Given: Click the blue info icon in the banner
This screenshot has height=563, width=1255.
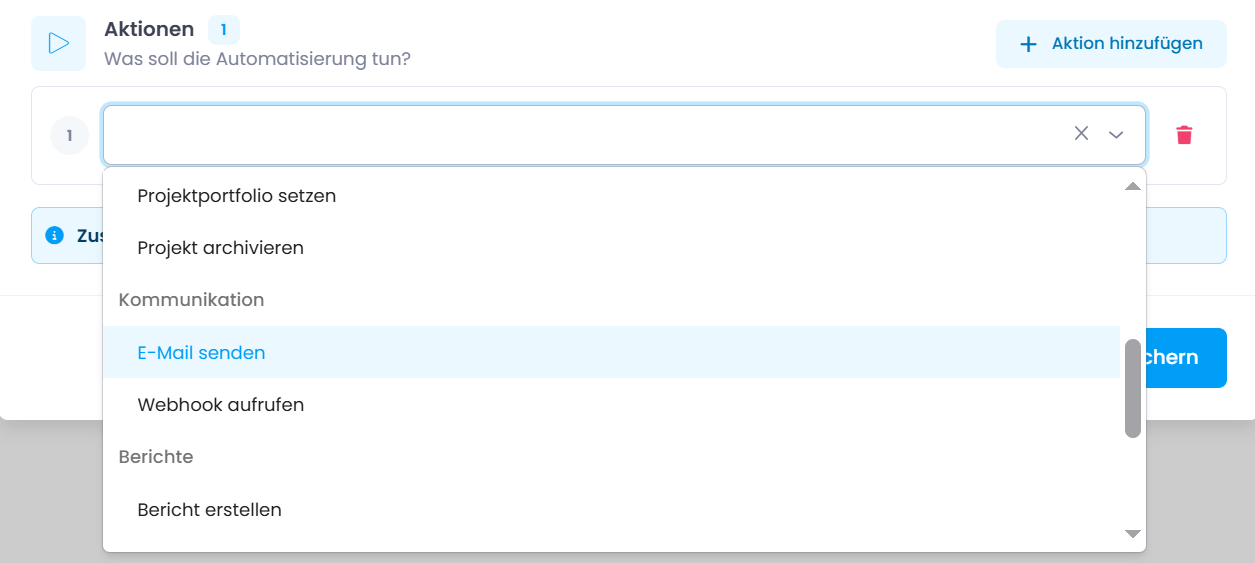Looking at the screenshot, I should (x=55, y=236).
